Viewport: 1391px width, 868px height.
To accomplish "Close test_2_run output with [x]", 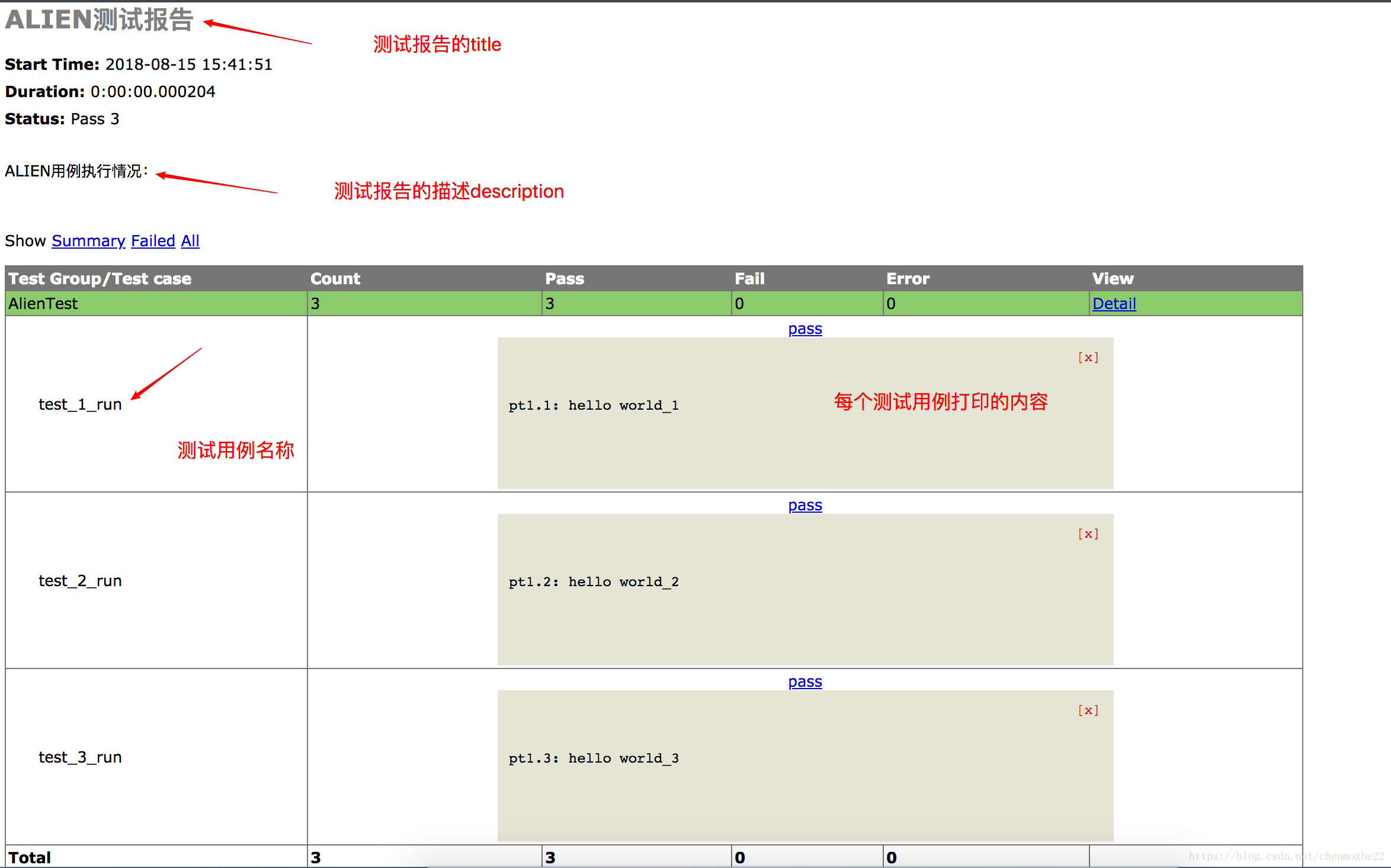I will (1088, 533).
